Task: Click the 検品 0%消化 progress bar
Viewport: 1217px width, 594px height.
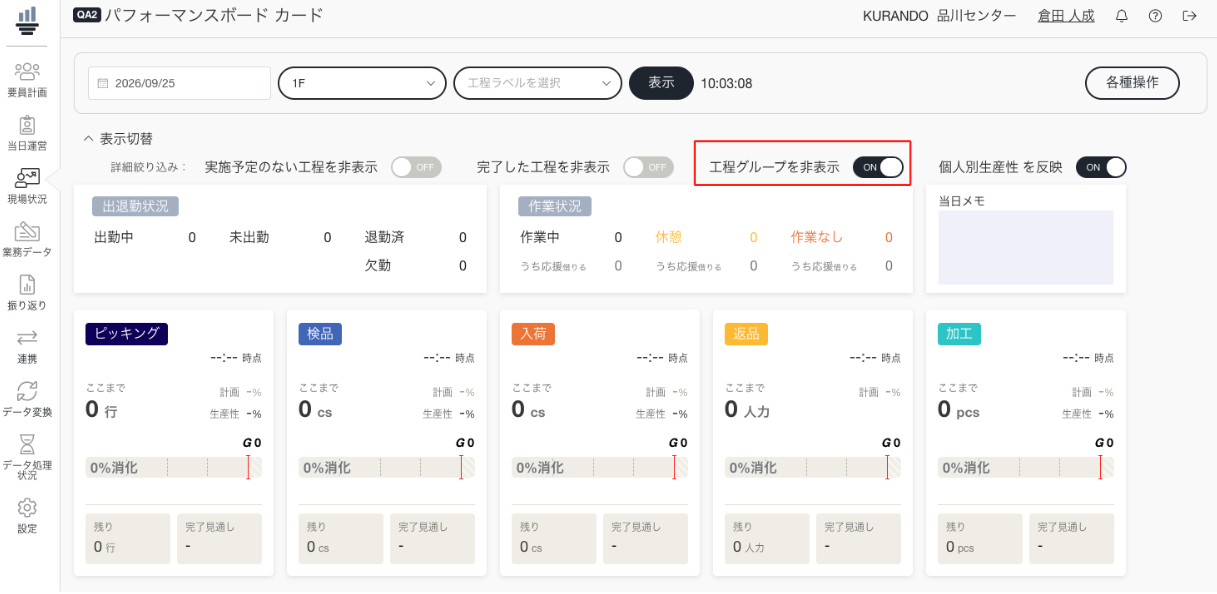Action: coord(387,467)
